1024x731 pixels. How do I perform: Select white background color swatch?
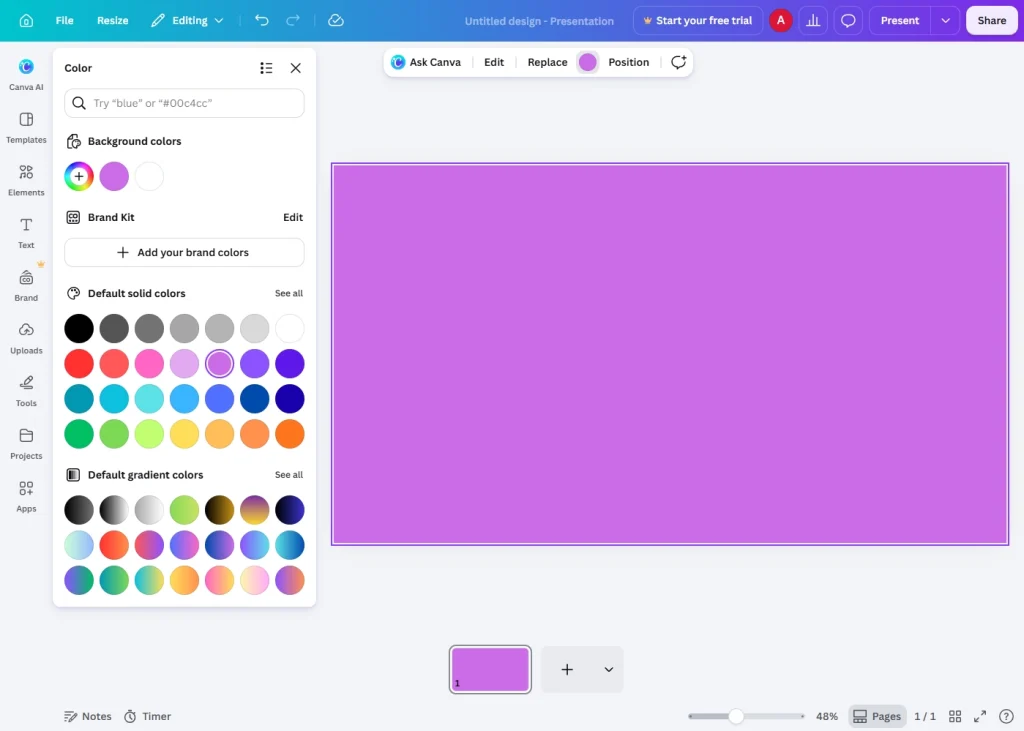[149, 176]
